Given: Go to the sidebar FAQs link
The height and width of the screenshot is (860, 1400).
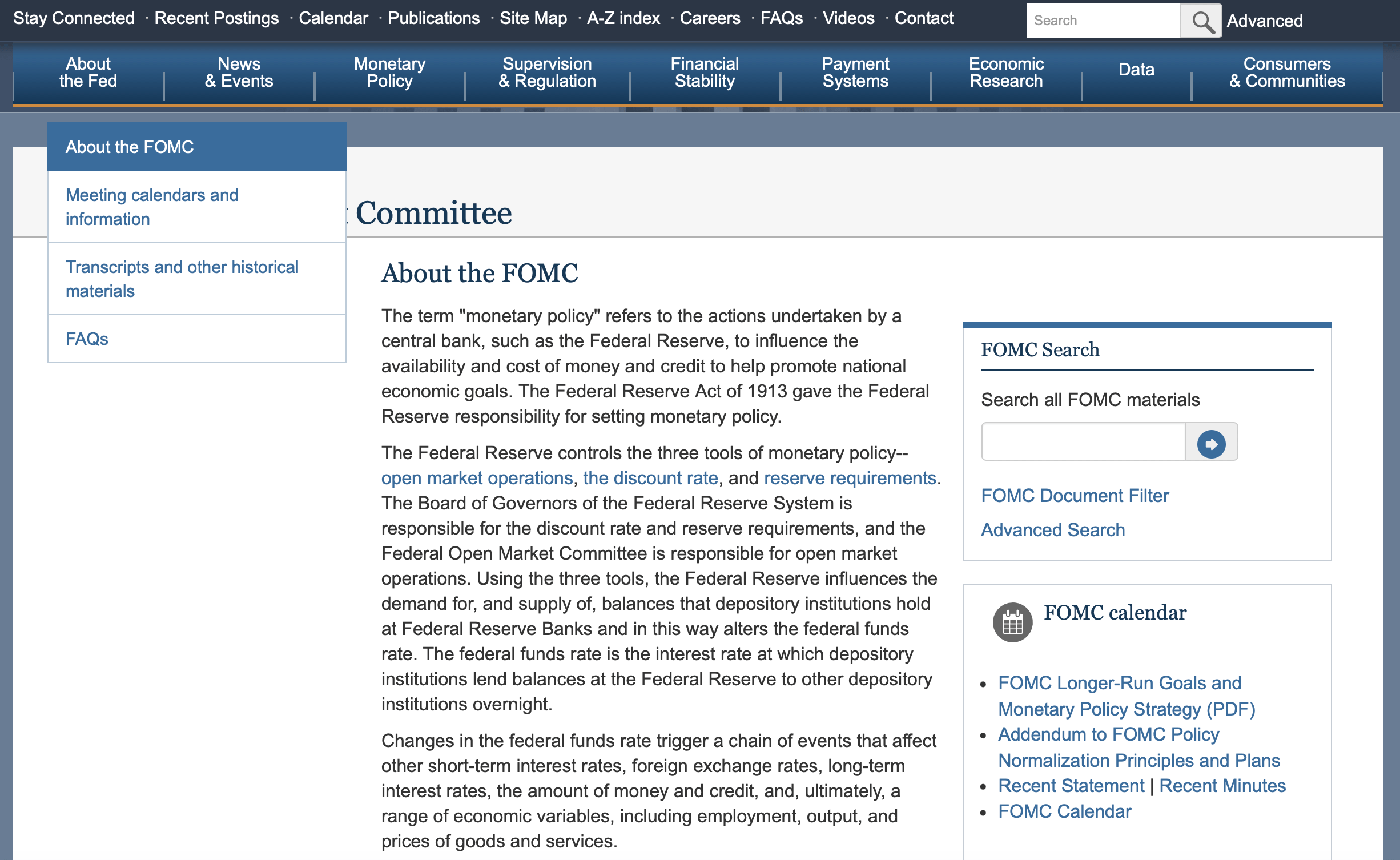Looking at the screenshot, I should (87, 339).
